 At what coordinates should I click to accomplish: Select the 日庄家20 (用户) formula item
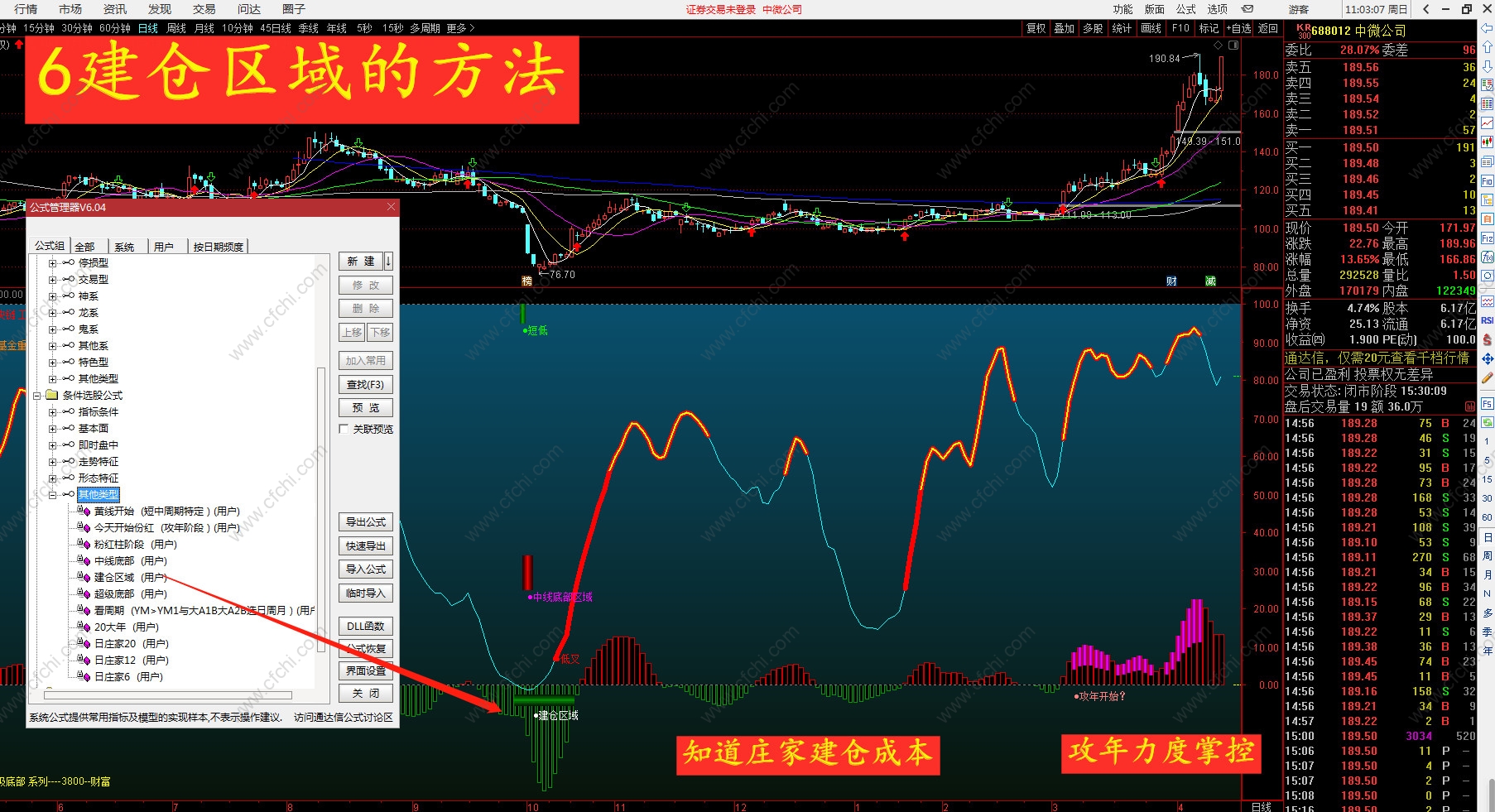click(132, 643)
